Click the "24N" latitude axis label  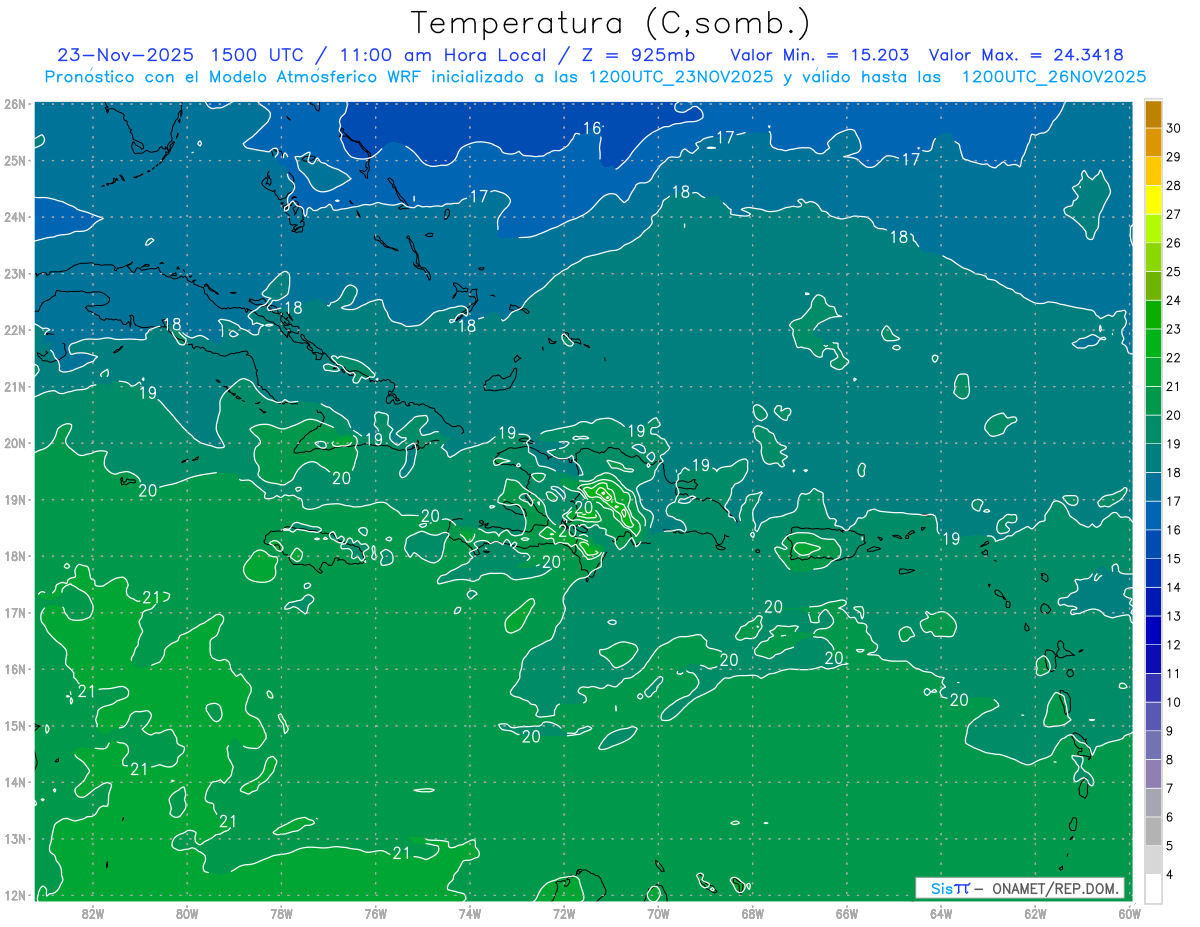click(15, 217)
